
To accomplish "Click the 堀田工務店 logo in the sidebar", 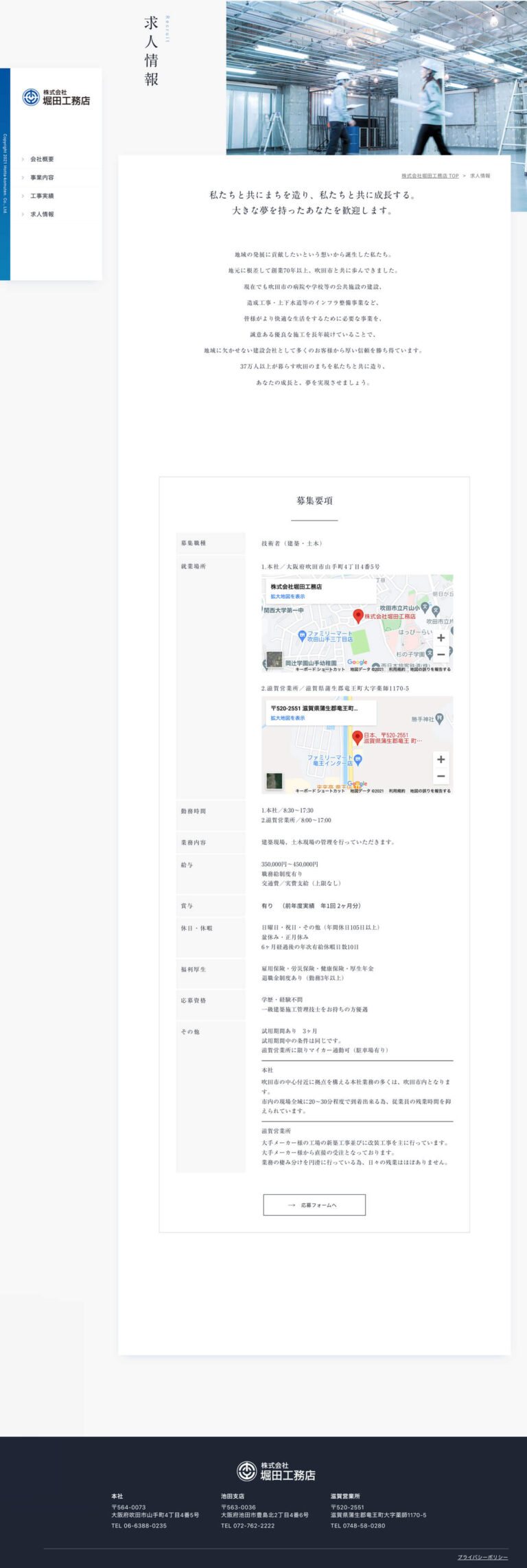I will (x=56, y=98).
